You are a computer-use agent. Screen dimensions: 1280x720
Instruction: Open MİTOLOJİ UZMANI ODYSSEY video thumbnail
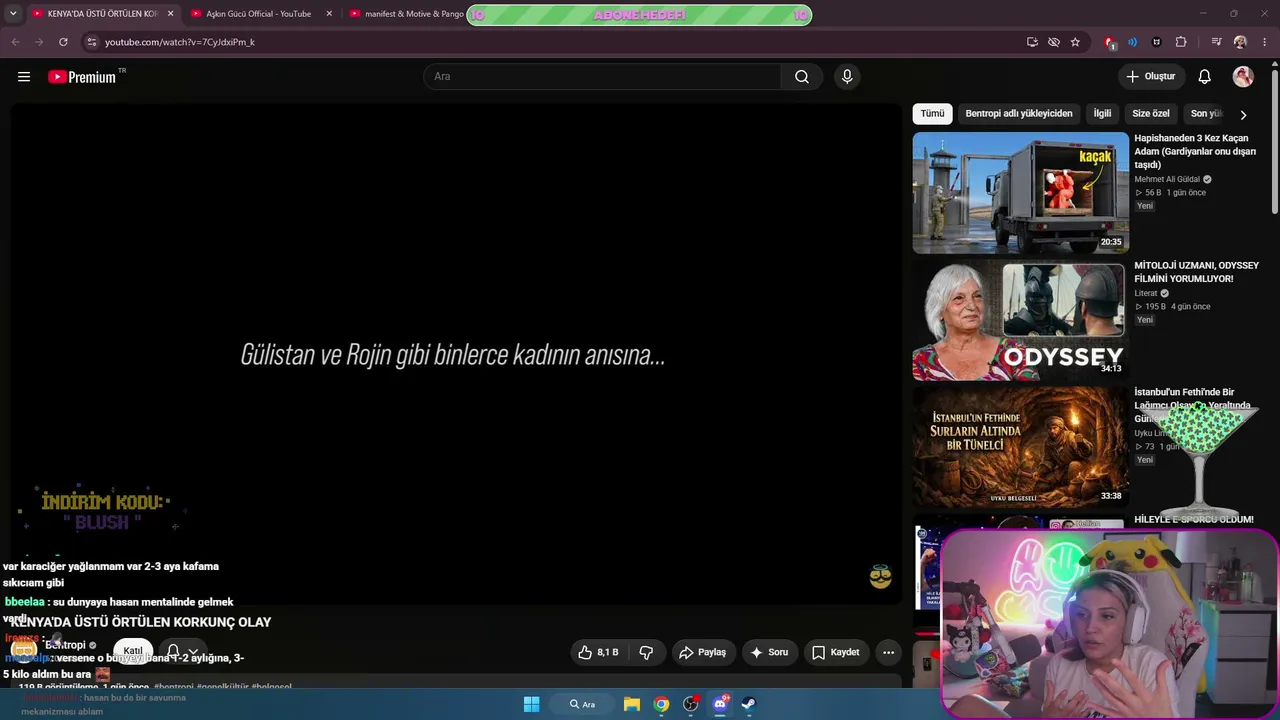coord(1020,320)
